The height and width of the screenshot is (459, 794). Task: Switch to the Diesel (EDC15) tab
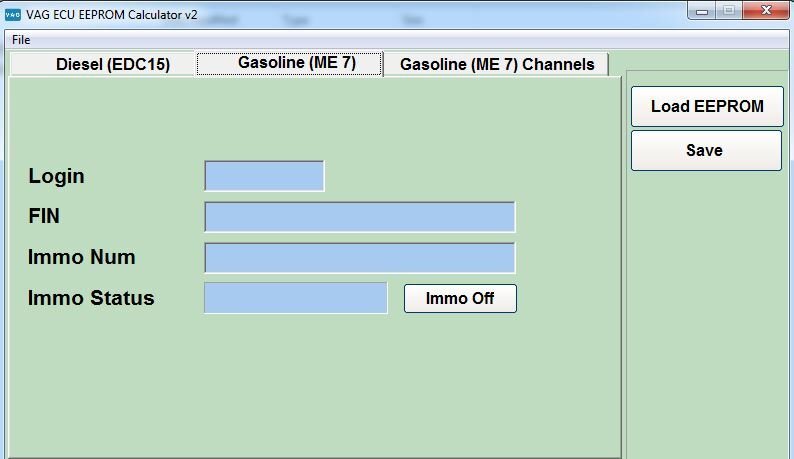[x=112, y=64]
